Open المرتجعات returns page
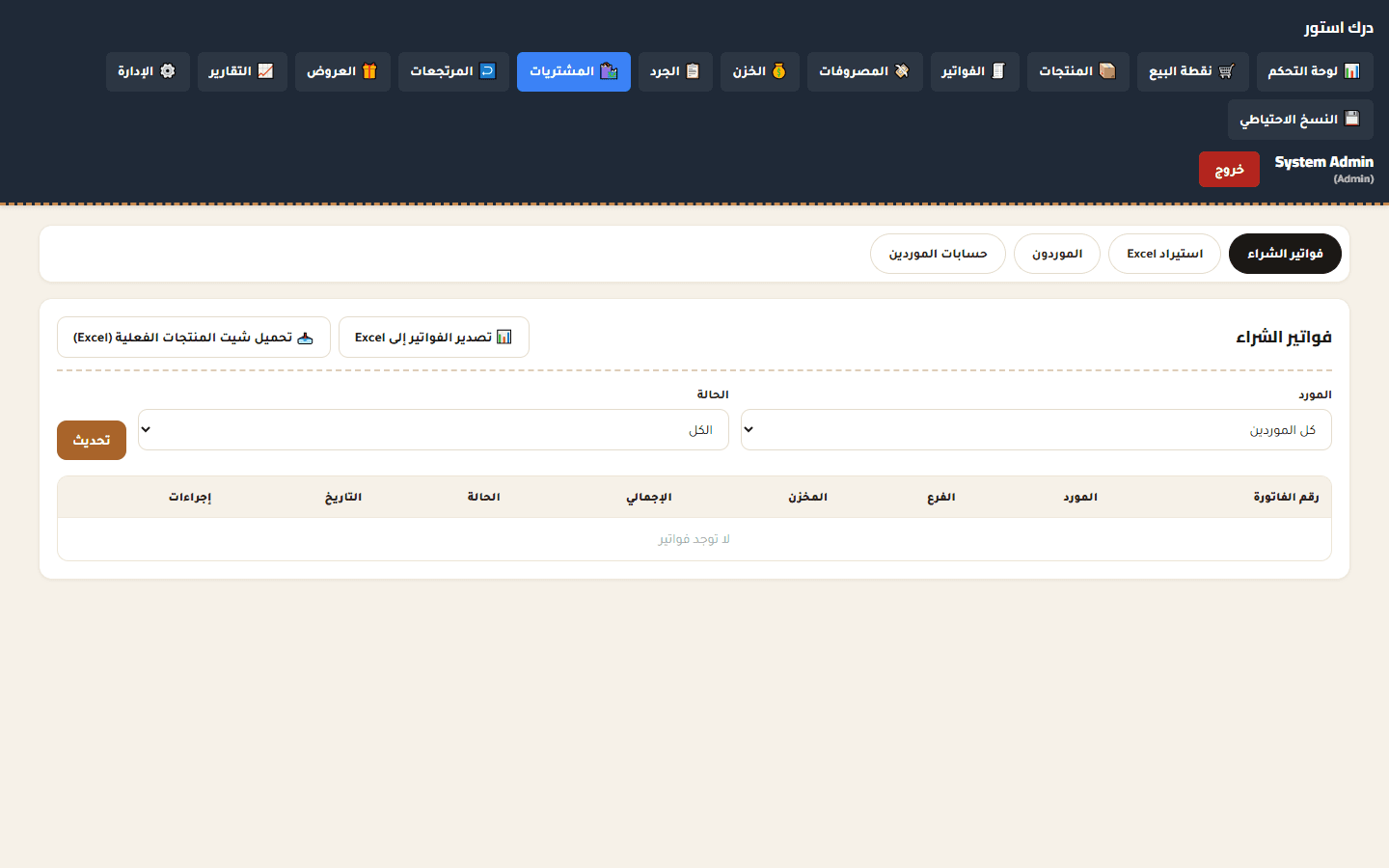The width and height of the screenshot is (1389, 868). pos(453,71)
